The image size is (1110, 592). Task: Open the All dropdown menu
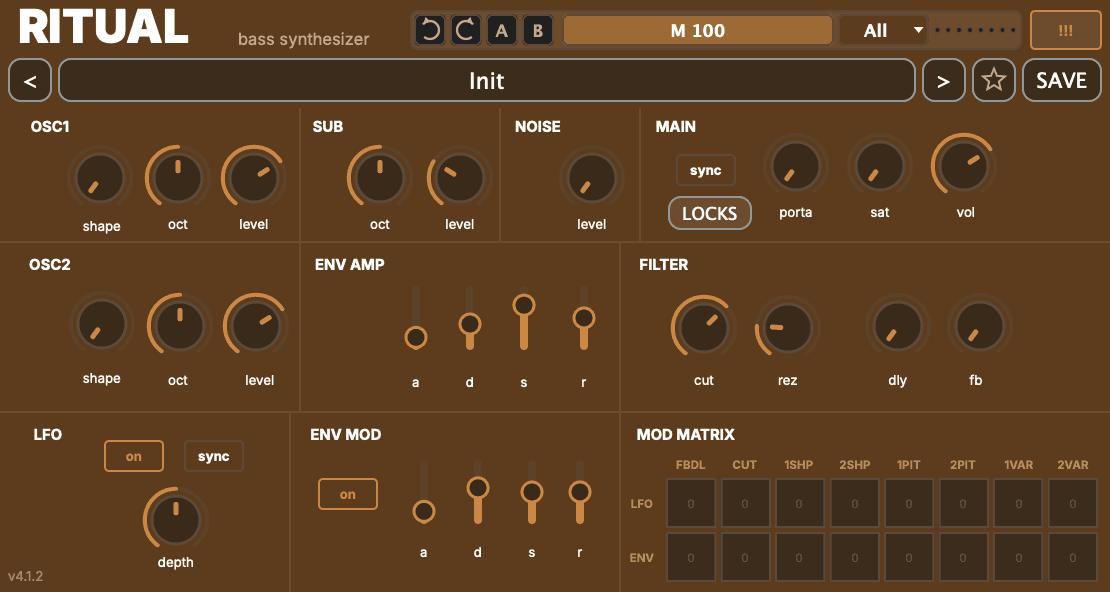coord(883,30)
